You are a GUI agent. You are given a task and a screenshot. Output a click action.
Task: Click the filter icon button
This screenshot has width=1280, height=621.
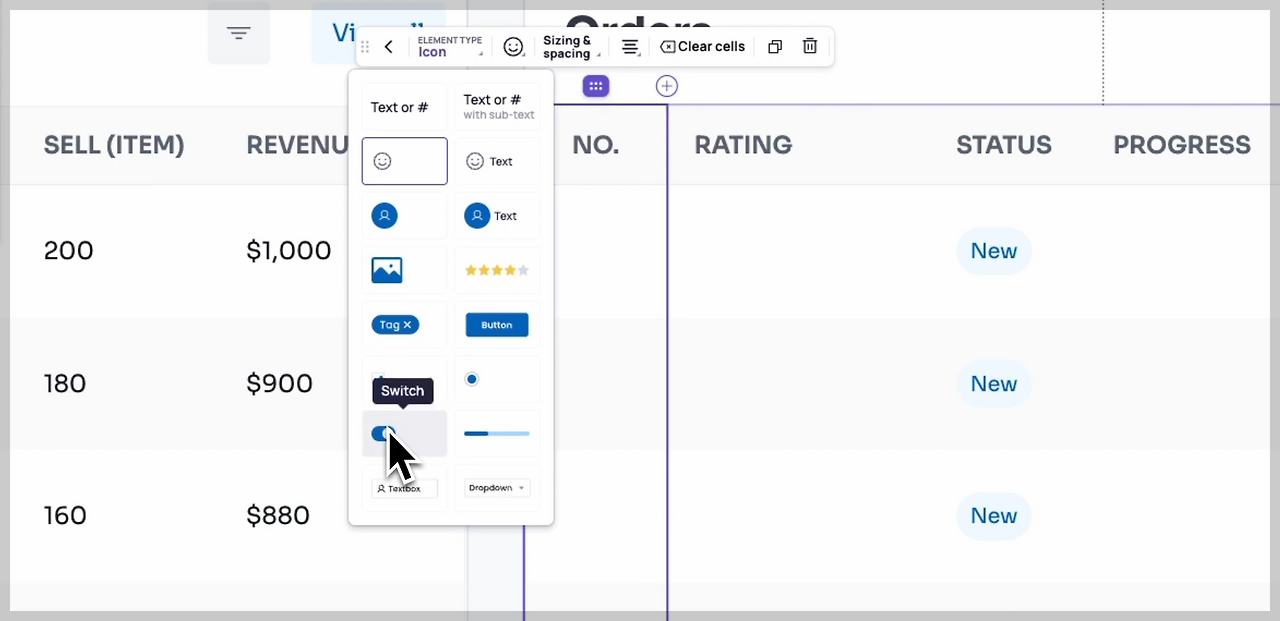tap(238, 34)
